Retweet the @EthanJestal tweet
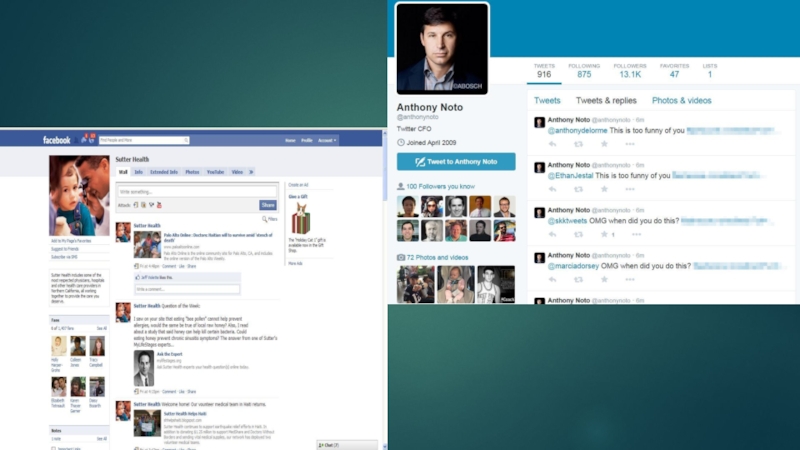Viewport: 800px width, 450px height. tap(578, 189)
